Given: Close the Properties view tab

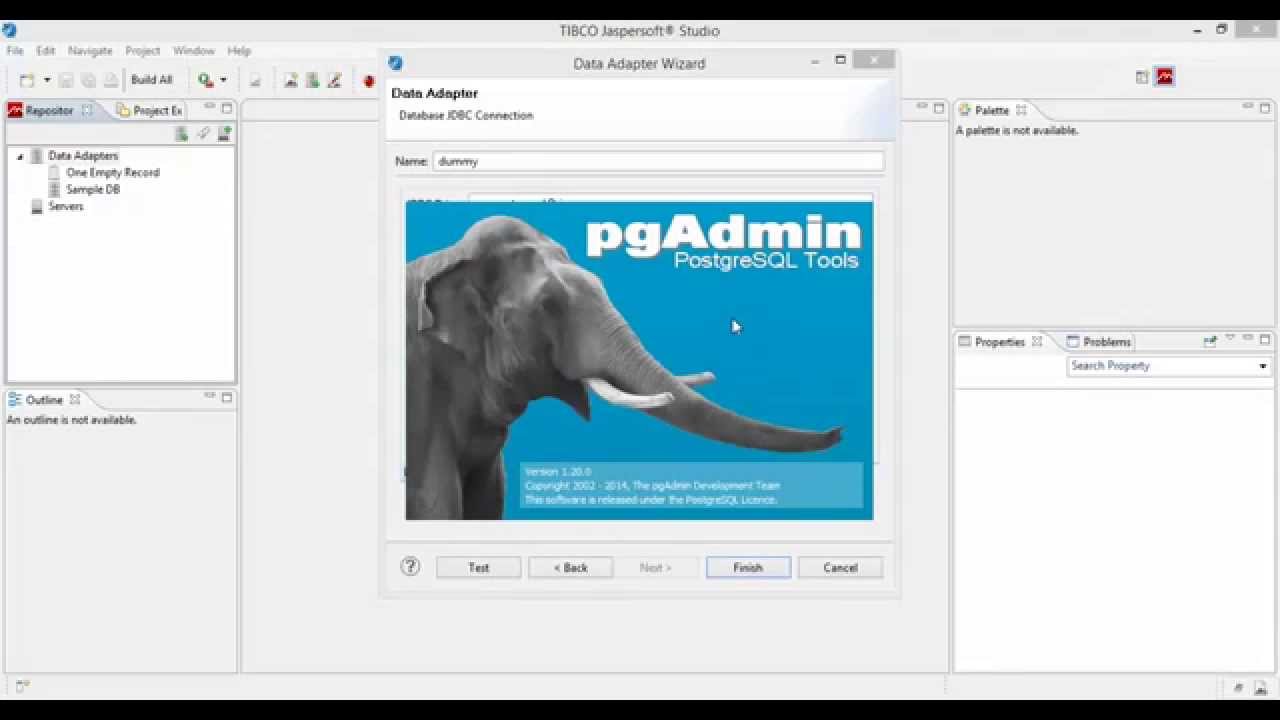Looking at the screenshot, I should 1037,341.
